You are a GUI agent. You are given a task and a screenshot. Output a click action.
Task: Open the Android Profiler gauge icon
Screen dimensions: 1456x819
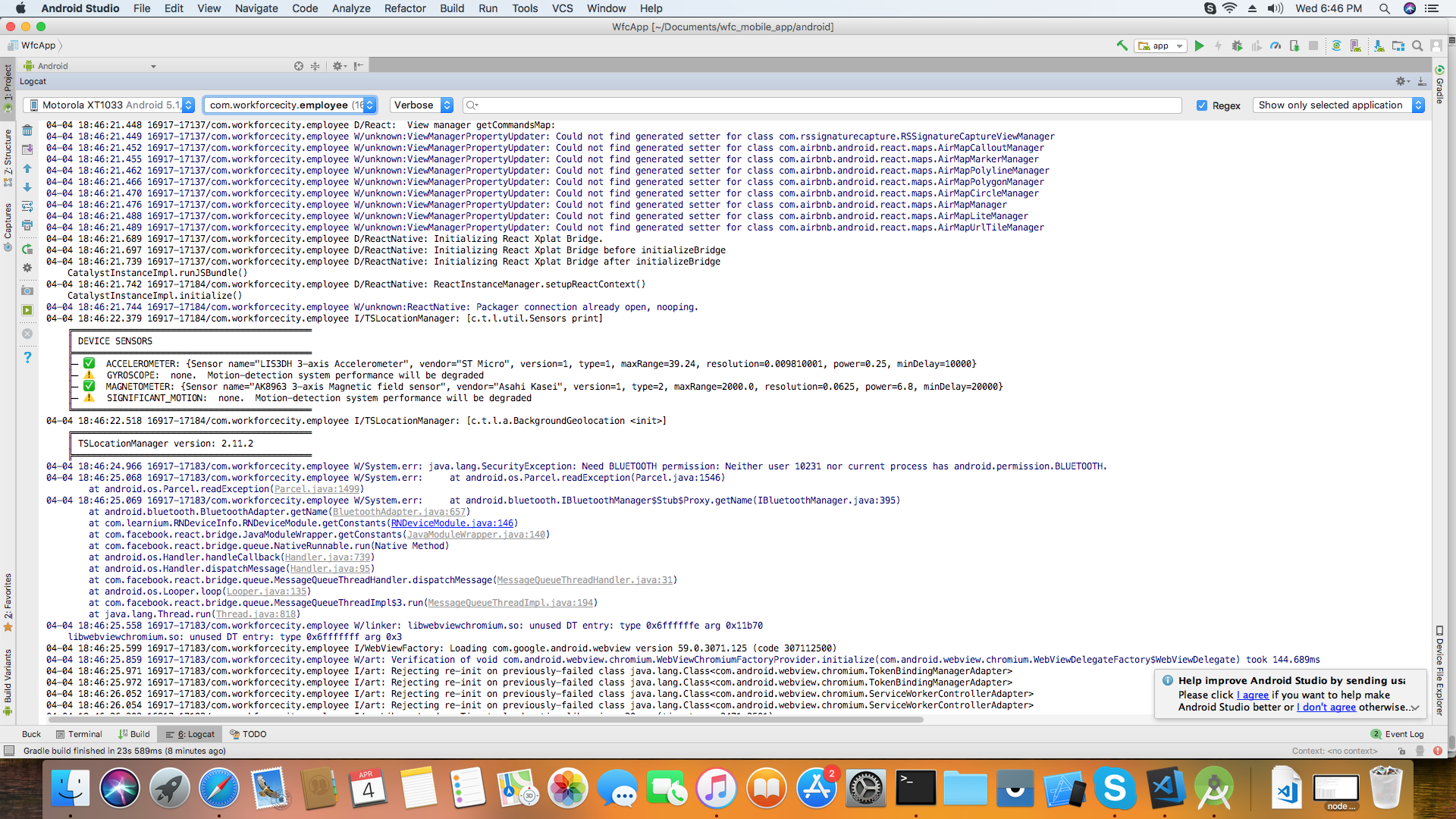pyautogui.click(x=1275, y=45)
